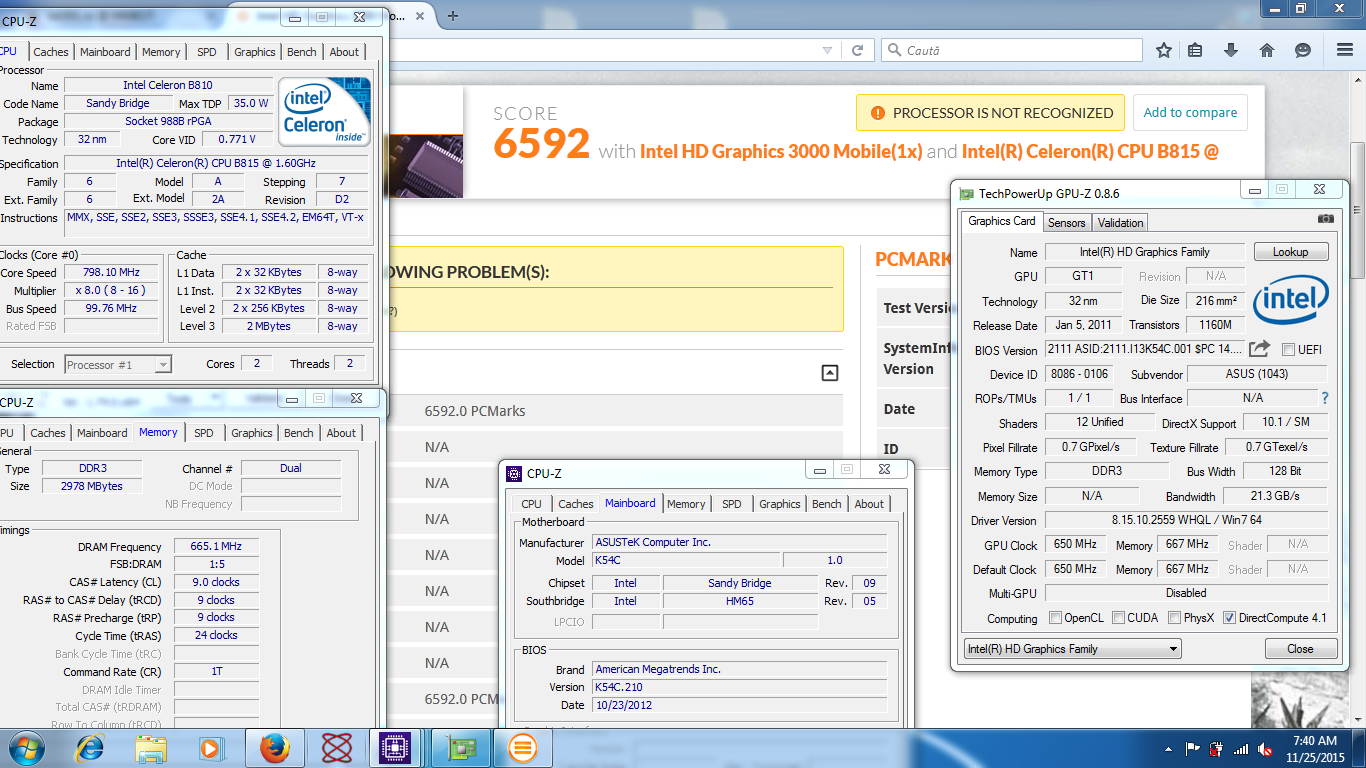This screenshot has height=768, width=1366.
Task: Open About tab in mainboard CPU-Z window
Action: pos(869,504)
